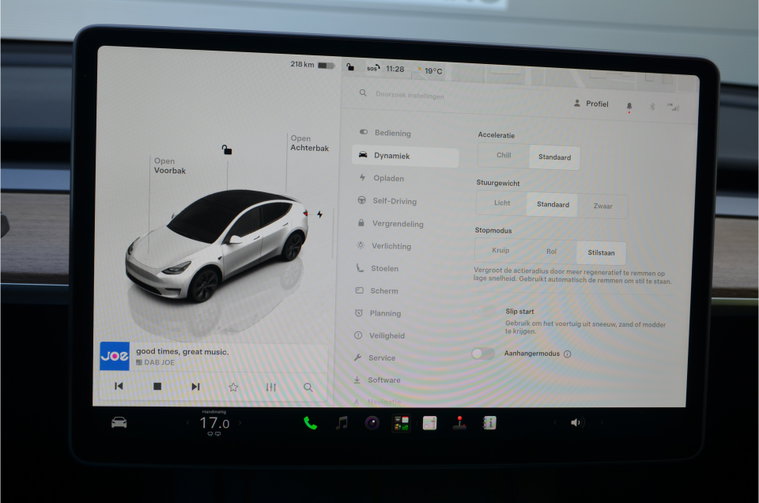Tap the JOE radio station logo
The image size is (759, 503).
pyautogui.click(x=115, y=356)
